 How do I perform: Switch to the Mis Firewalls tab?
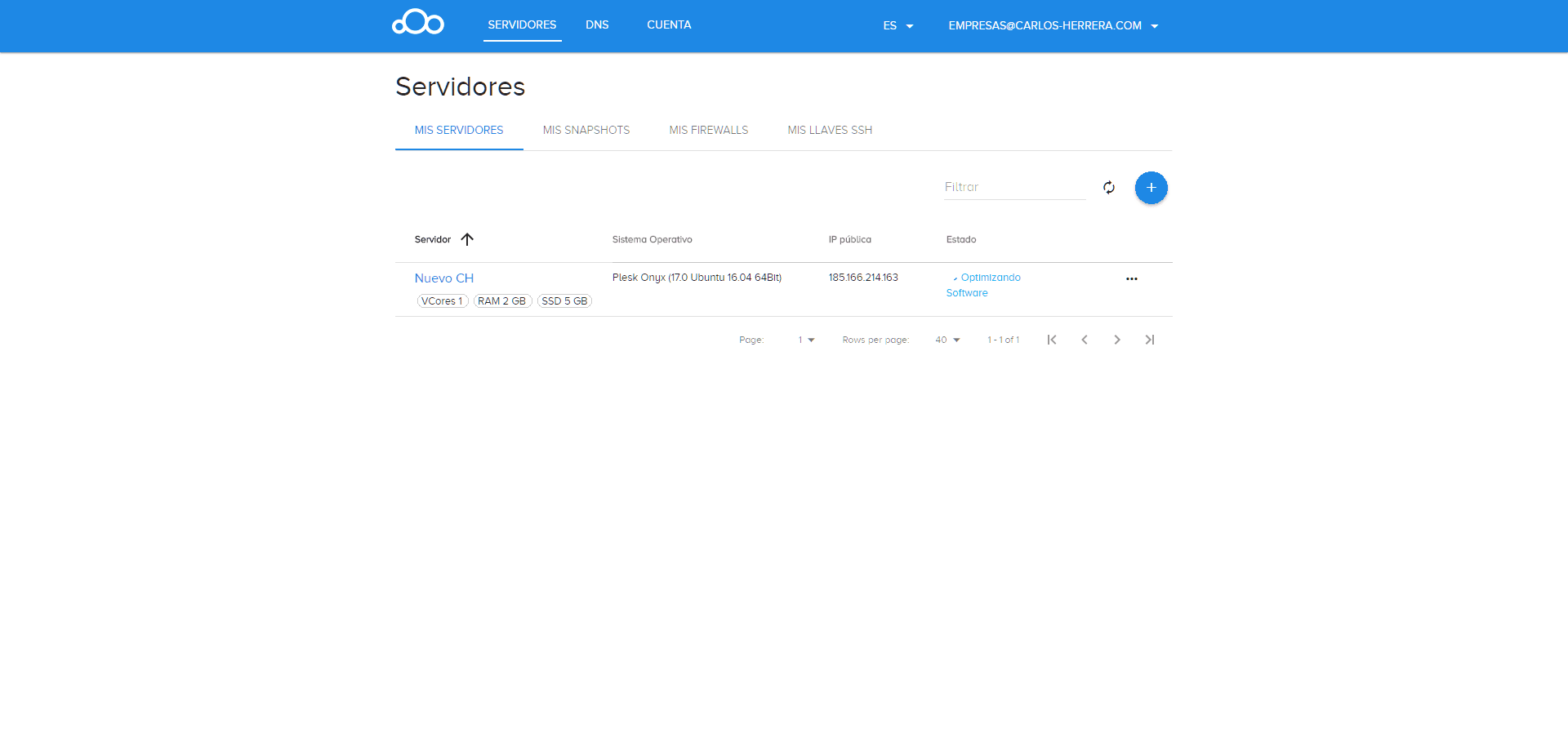pos(708,131)
